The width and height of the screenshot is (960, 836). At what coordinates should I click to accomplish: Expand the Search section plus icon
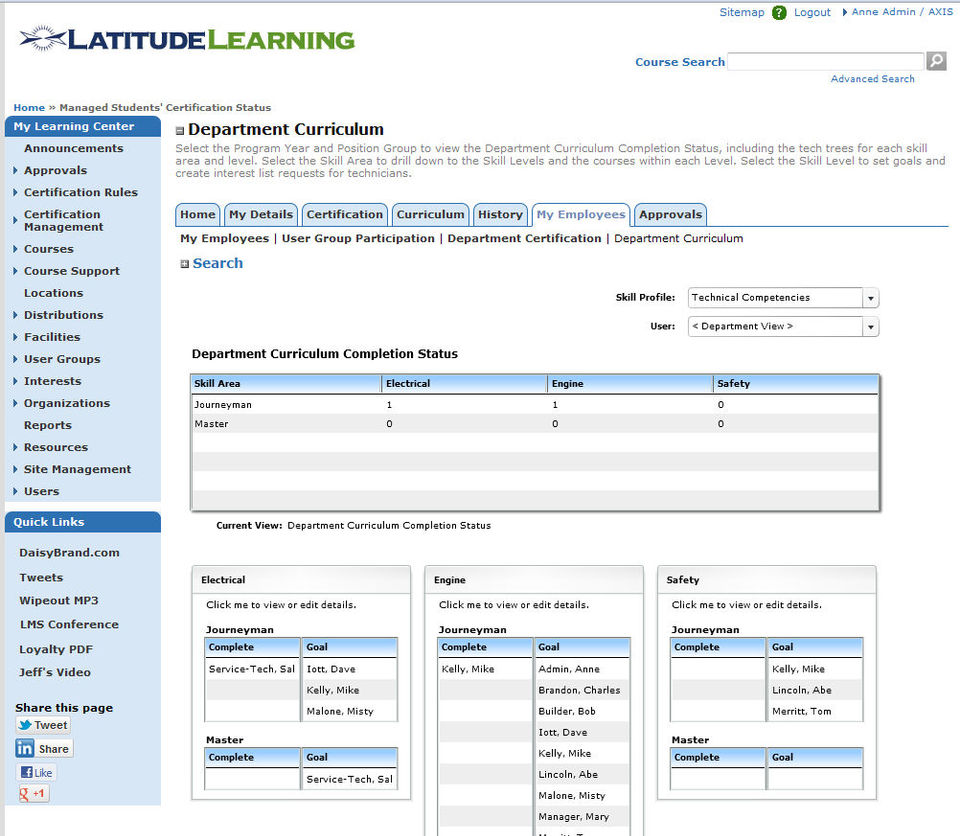click(x=185, y=264)
